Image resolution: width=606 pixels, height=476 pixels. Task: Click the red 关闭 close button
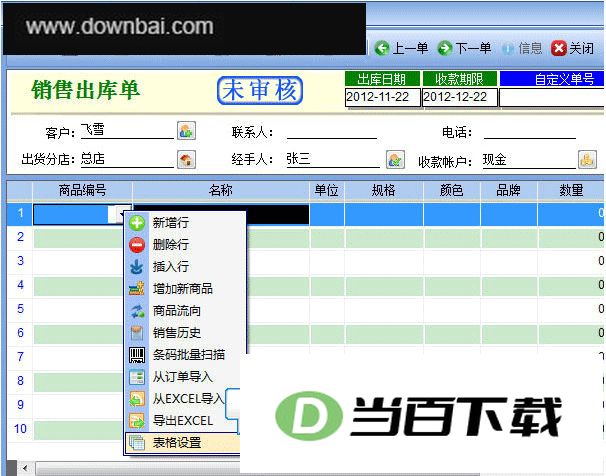(x=572, y=48)
